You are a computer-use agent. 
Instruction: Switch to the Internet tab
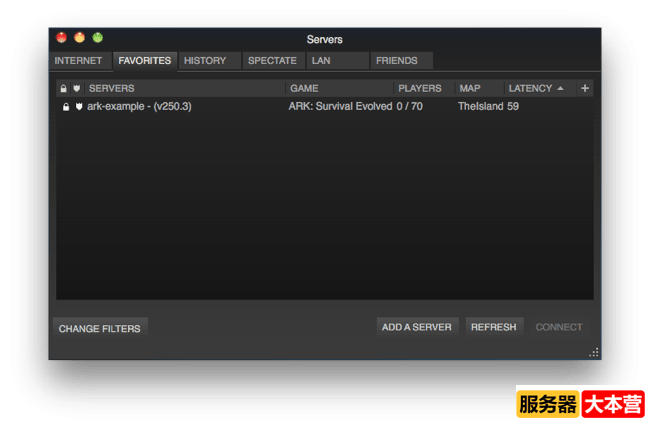pos(79,61)
